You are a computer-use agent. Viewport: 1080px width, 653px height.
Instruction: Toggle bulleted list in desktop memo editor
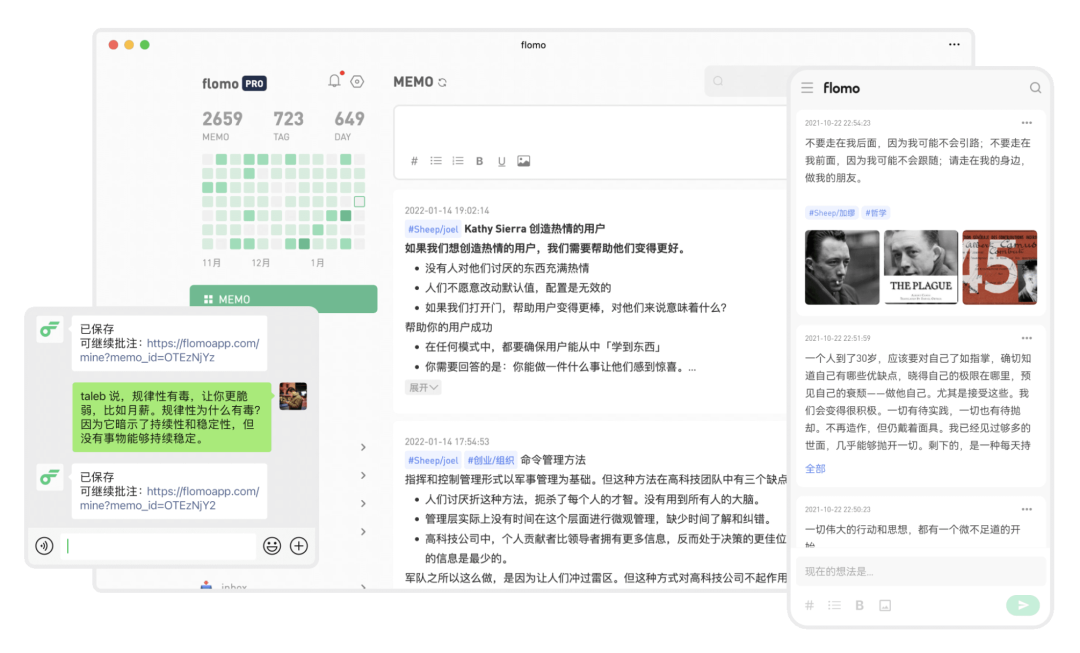(436, 161)
